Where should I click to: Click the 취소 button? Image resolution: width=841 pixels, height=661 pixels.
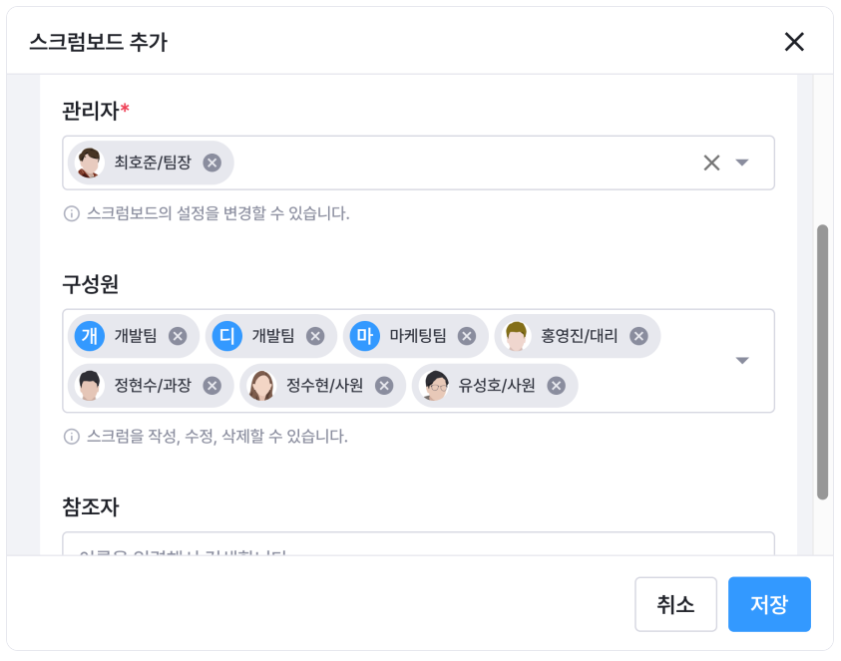[675, 604]
